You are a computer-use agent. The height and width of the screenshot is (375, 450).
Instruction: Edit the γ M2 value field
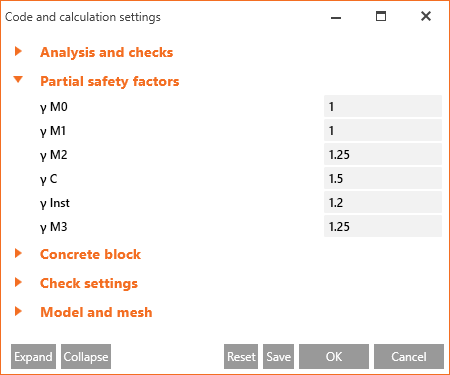383,154
